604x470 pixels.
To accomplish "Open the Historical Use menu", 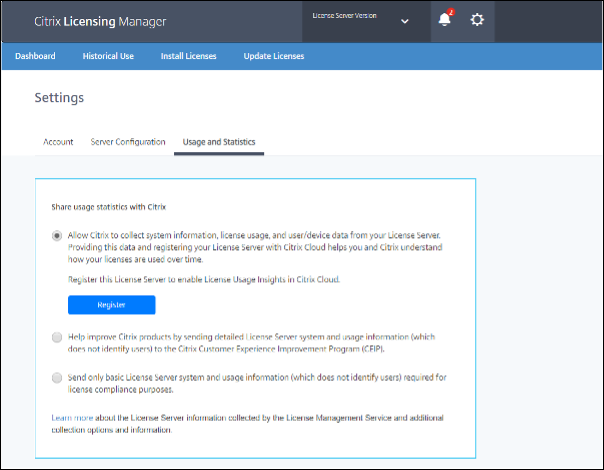I will click(x=108, y=56).
